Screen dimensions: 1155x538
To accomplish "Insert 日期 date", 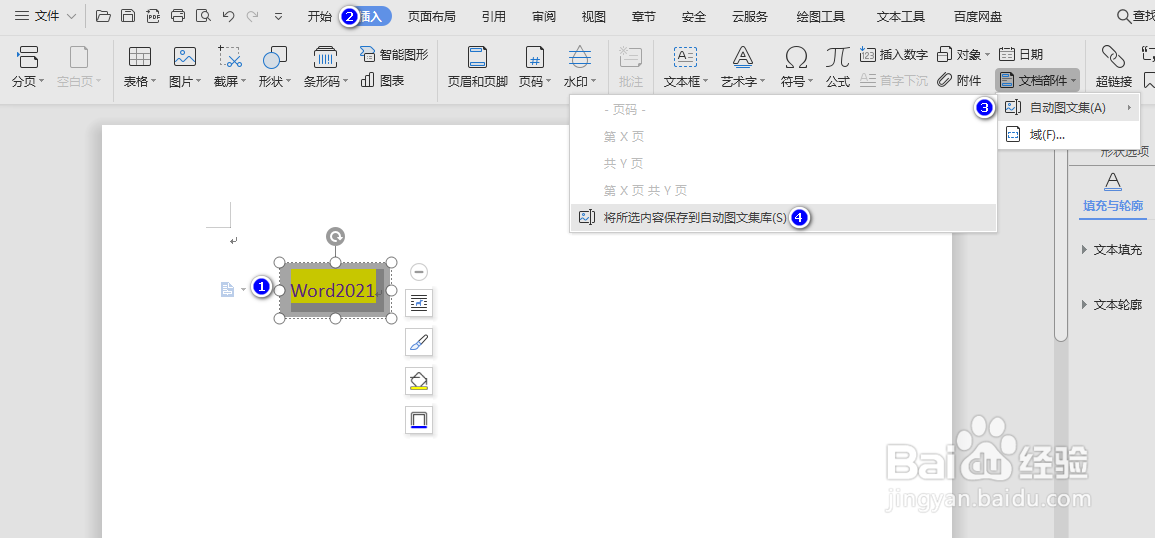I will click(1021, 55).
